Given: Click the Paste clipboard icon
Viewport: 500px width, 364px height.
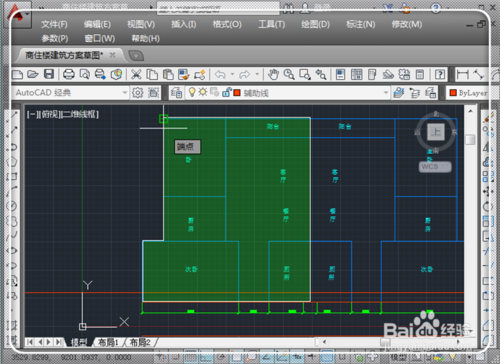Looking at the screenshot, I should (x=168, y=74).
